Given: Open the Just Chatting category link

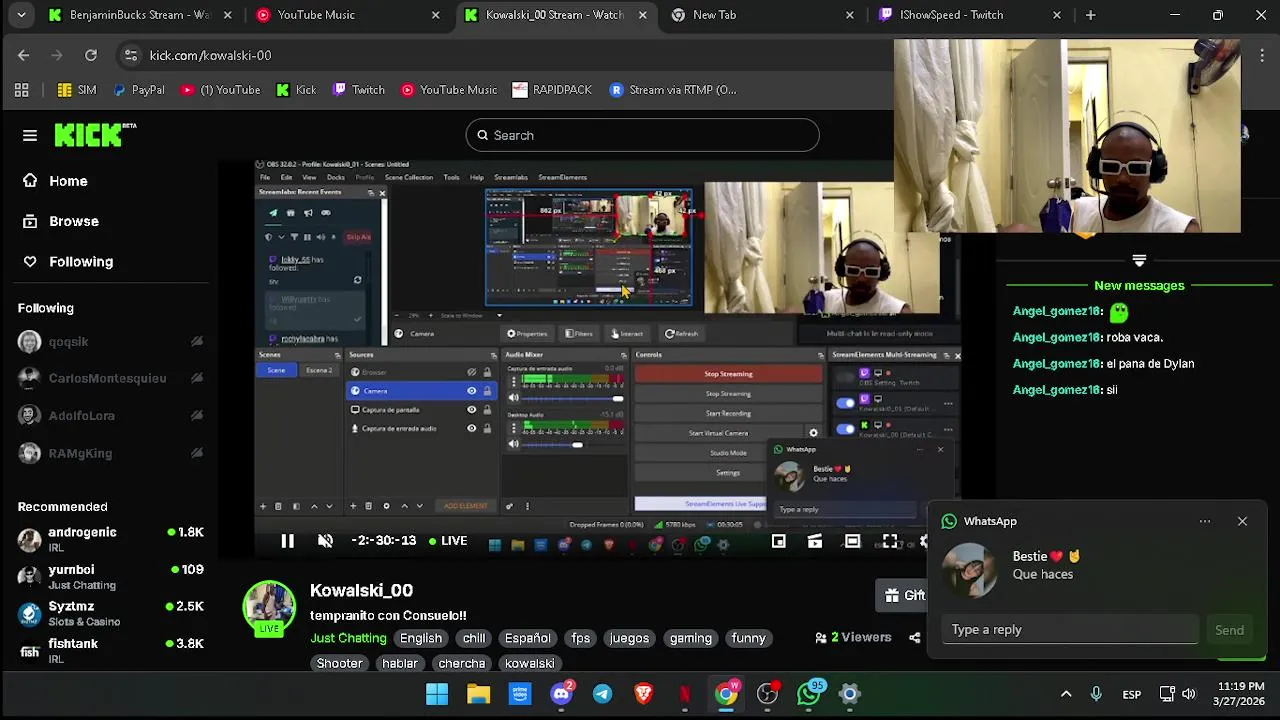Looking at the screenshot, I should pyautogui.click(x=348, y=638).
